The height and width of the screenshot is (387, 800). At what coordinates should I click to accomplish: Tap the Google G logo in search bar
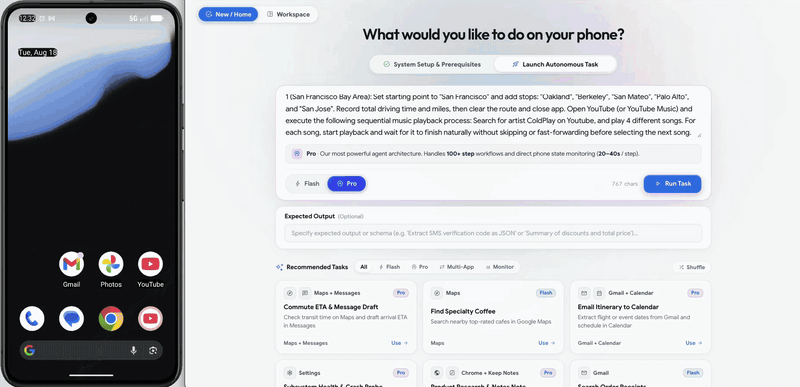coord(30,350)
